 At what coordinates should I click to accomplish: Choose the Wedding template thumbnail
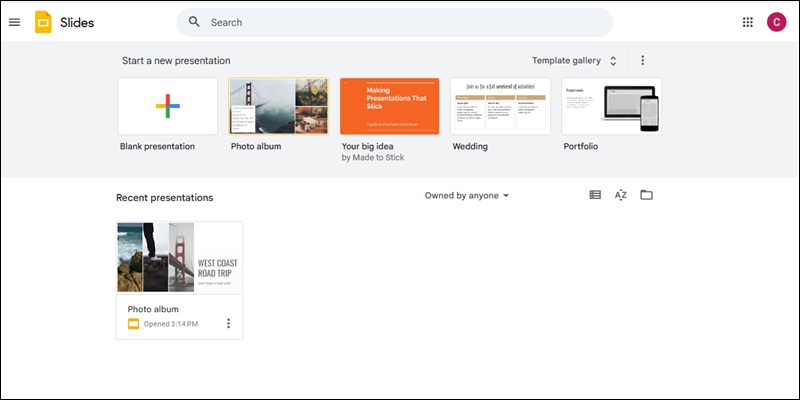(x=501, y=106)
